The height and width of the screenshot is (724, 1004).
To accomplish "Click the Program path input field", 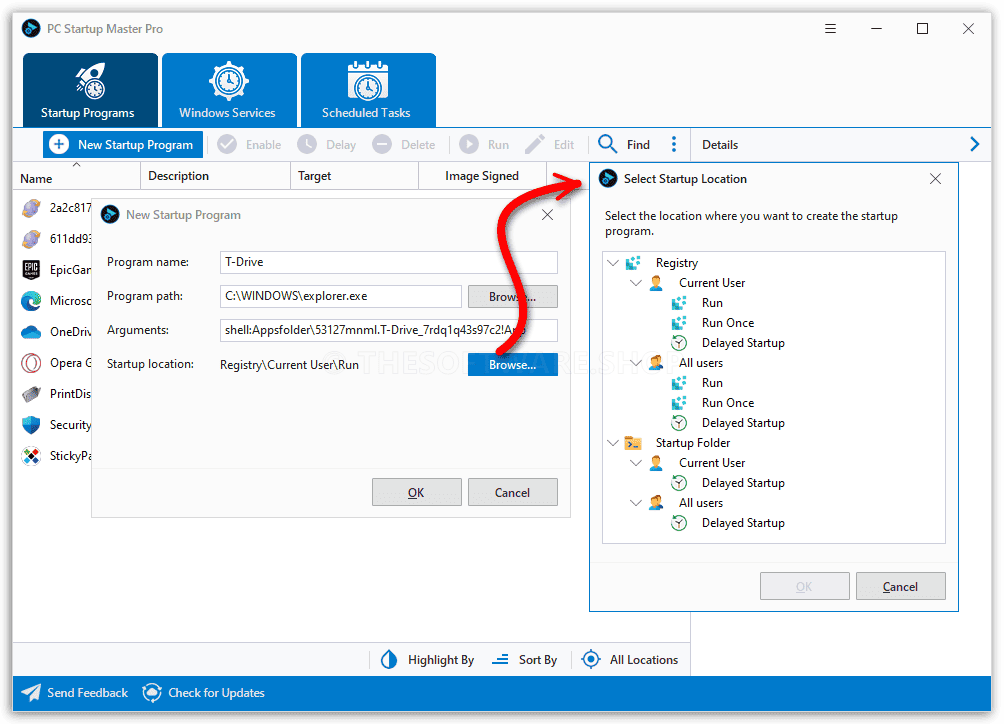I will pos(341,296).
